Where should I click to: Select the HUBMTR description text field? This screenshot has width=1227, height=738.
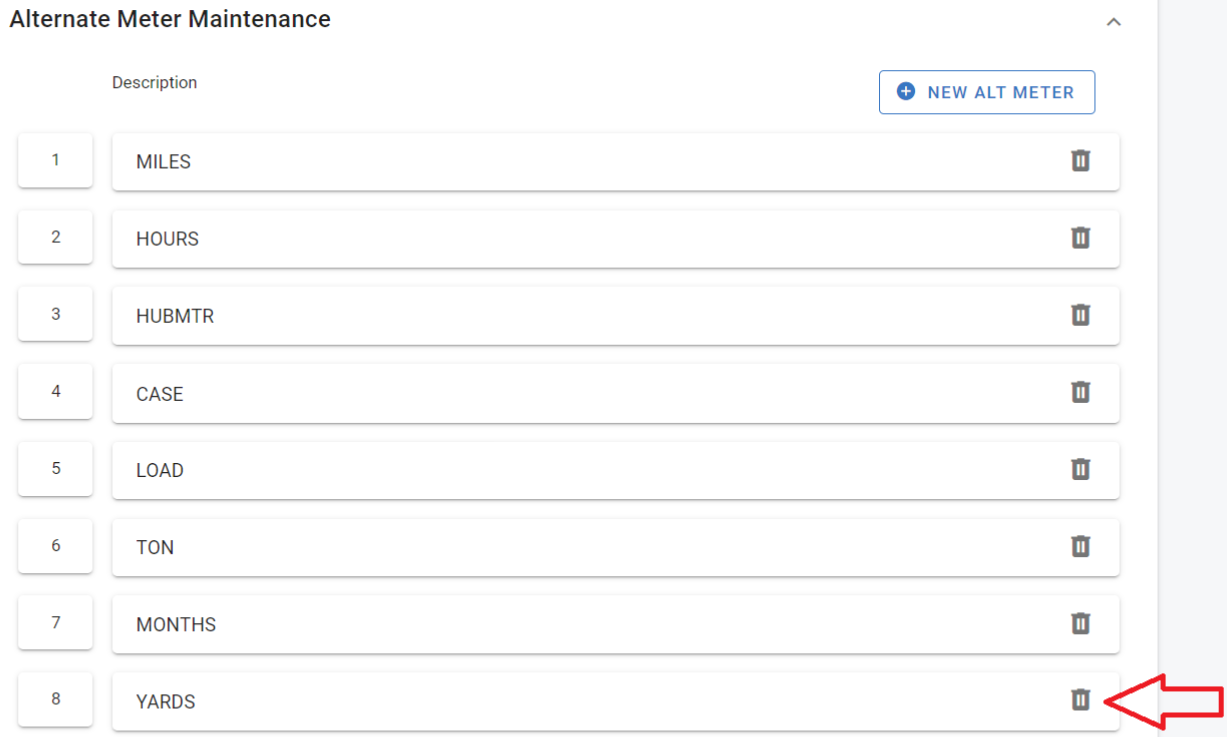pyautogui.click(x=580, y=316)
